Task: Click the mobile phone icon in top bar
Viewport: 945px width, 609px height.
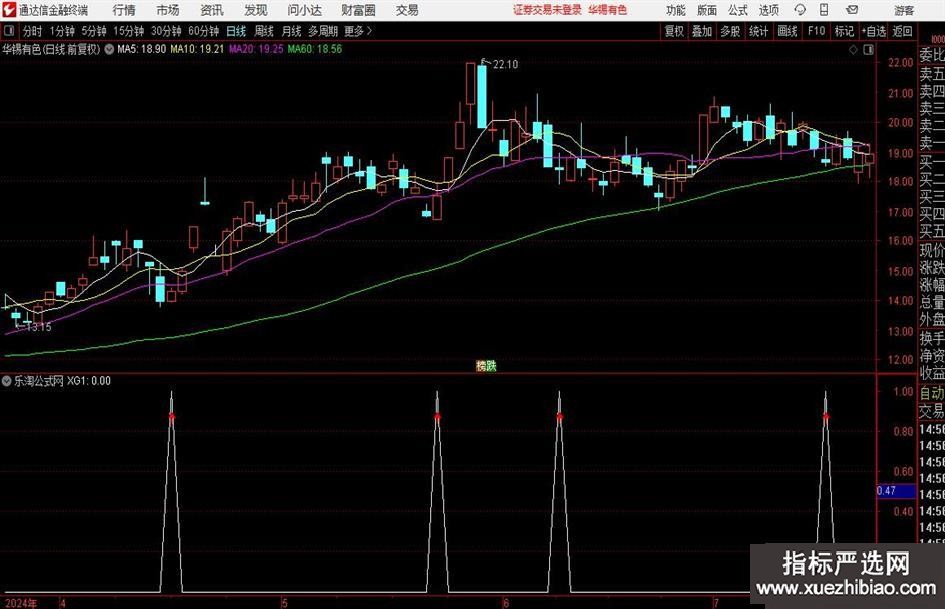Action: [824, 10]
